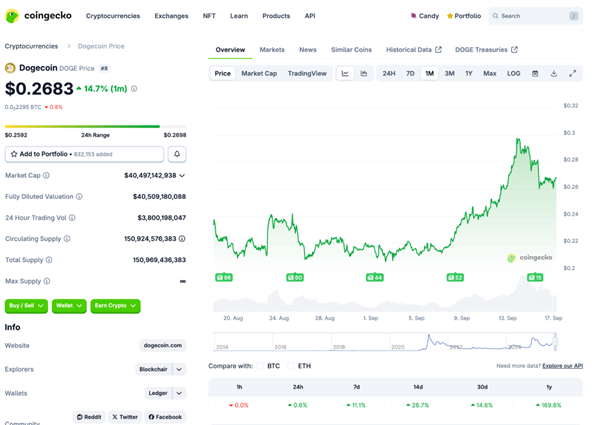Click the CoinGecko logo
The image size is (602, 425).
click(38, 16)
